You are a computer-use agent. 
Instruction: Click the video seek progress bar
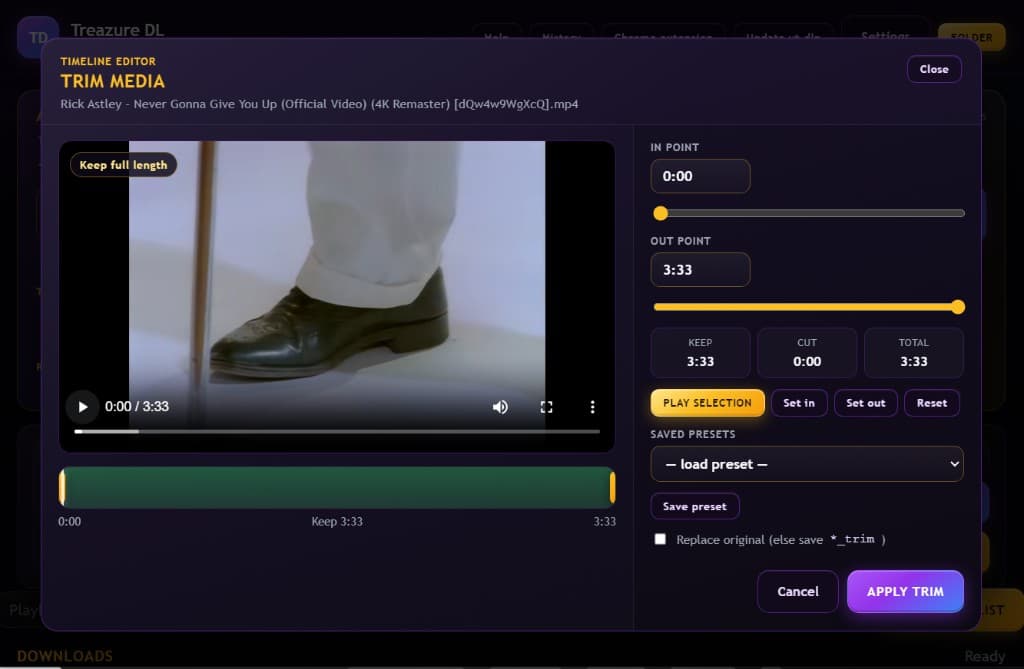tap(337, 431)
